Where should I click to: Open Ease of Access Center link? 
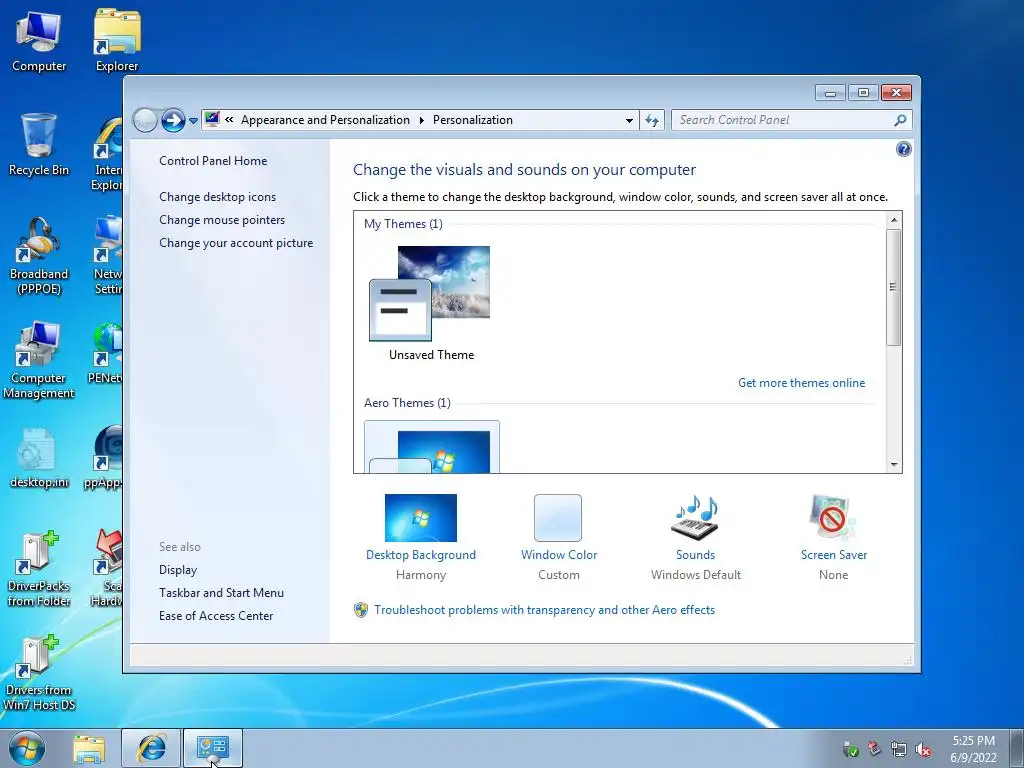pos(216,616)
